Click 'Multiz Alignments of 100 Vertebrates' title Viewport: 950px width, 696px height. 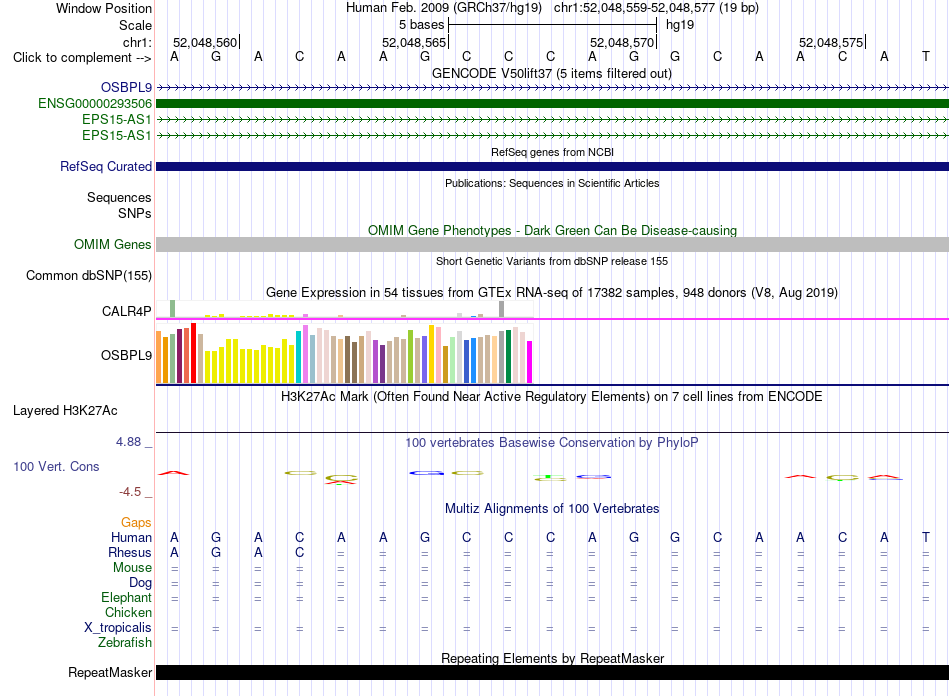point(552,508)
